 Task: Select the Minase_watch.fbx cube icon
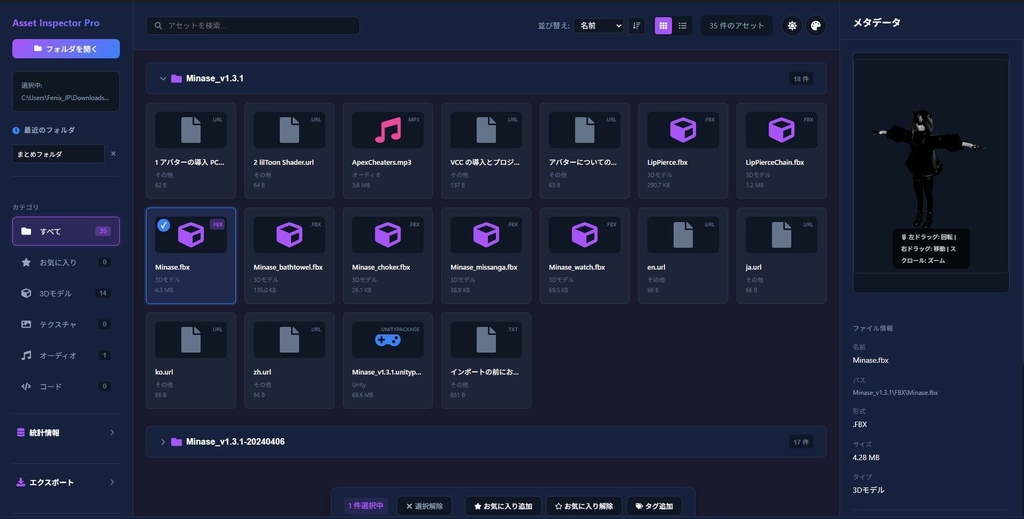584,235
